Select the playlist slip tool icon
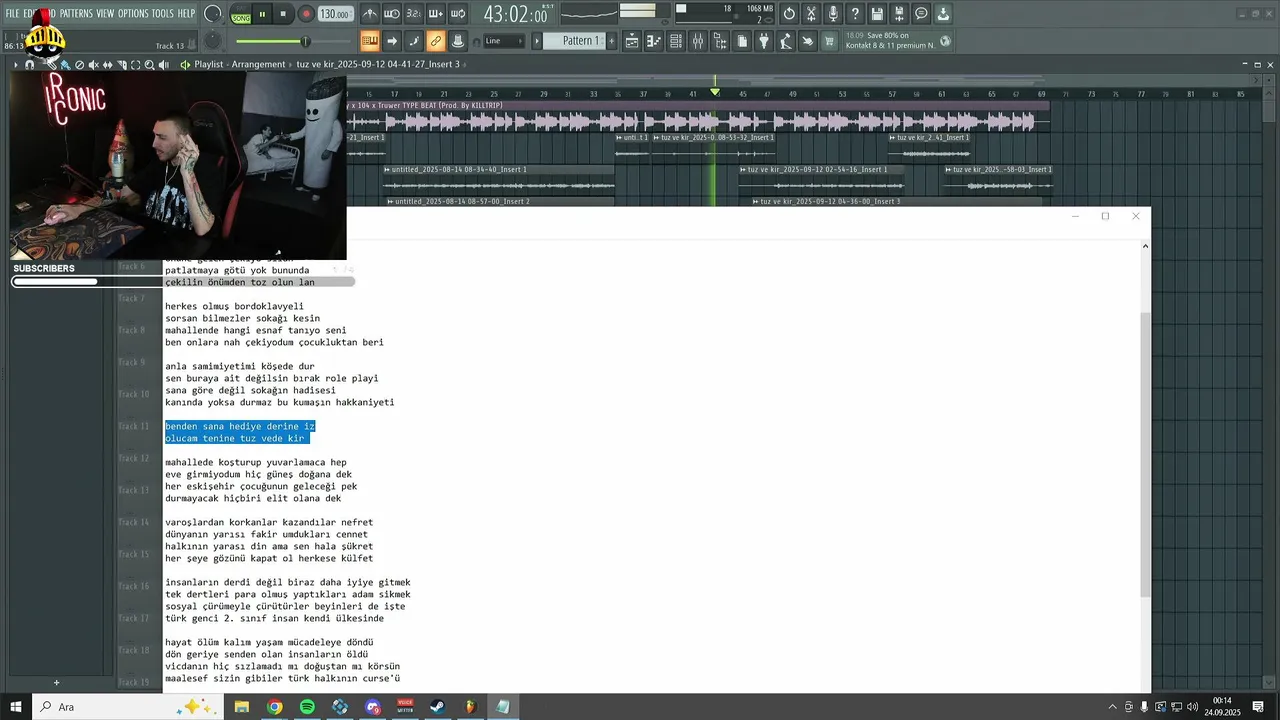Image resolution: width=1280 pixels, height=720 pixels. [107, 64]
